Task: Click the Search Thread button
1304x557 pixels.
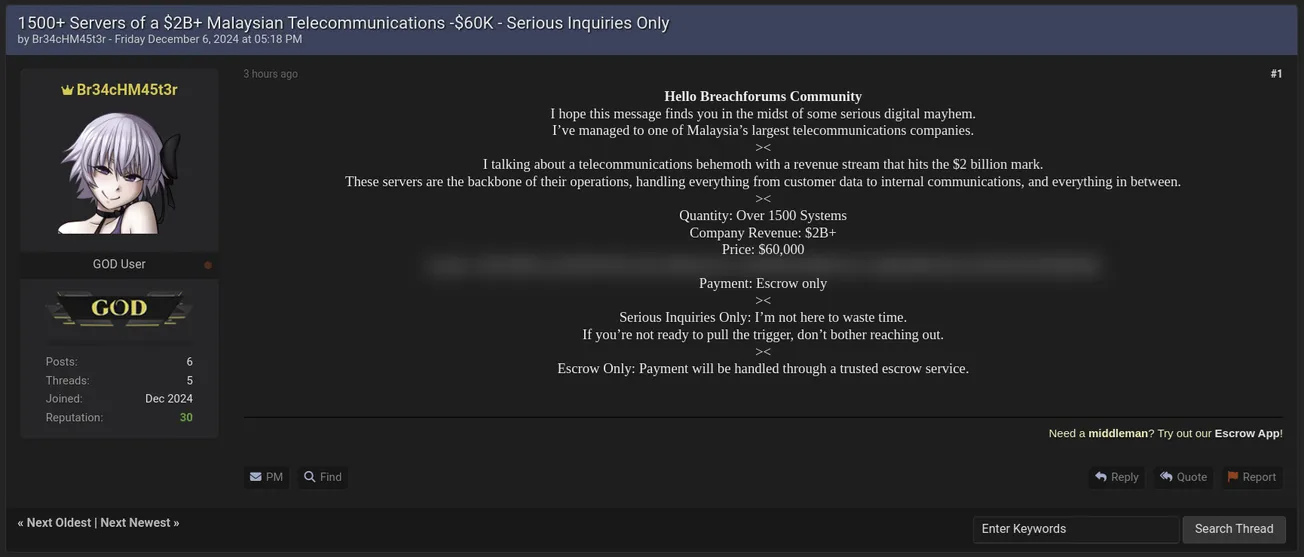Action: [1234, 529]
